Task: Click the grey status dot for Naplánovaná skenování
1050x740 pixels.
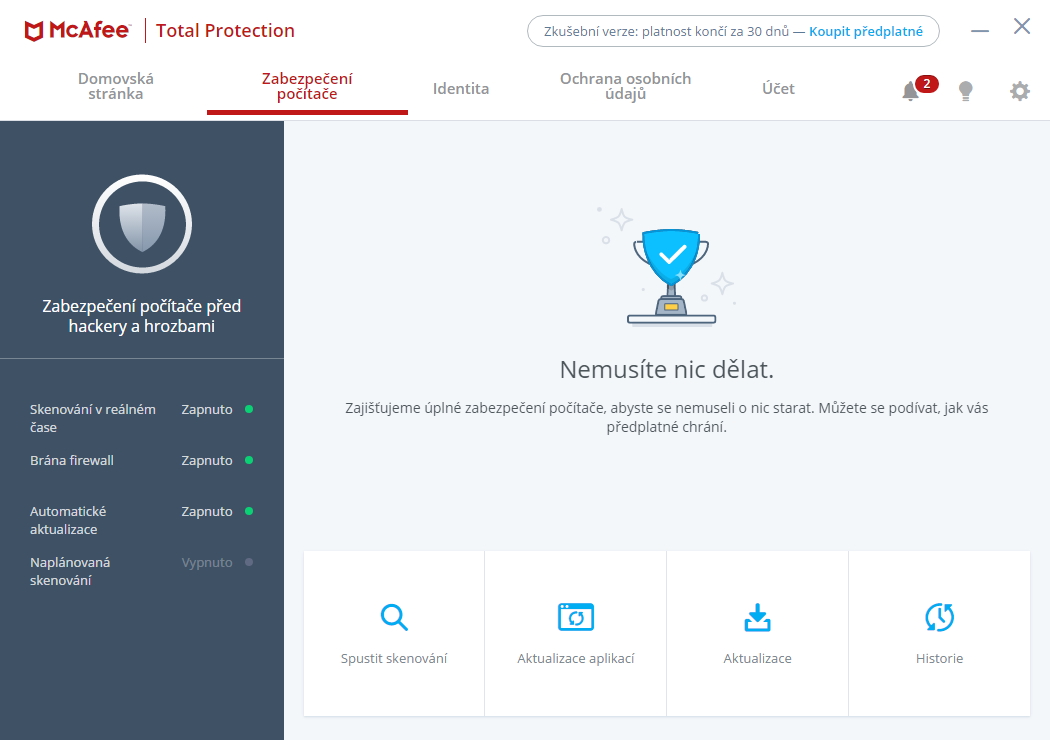Action: (249, 562)
